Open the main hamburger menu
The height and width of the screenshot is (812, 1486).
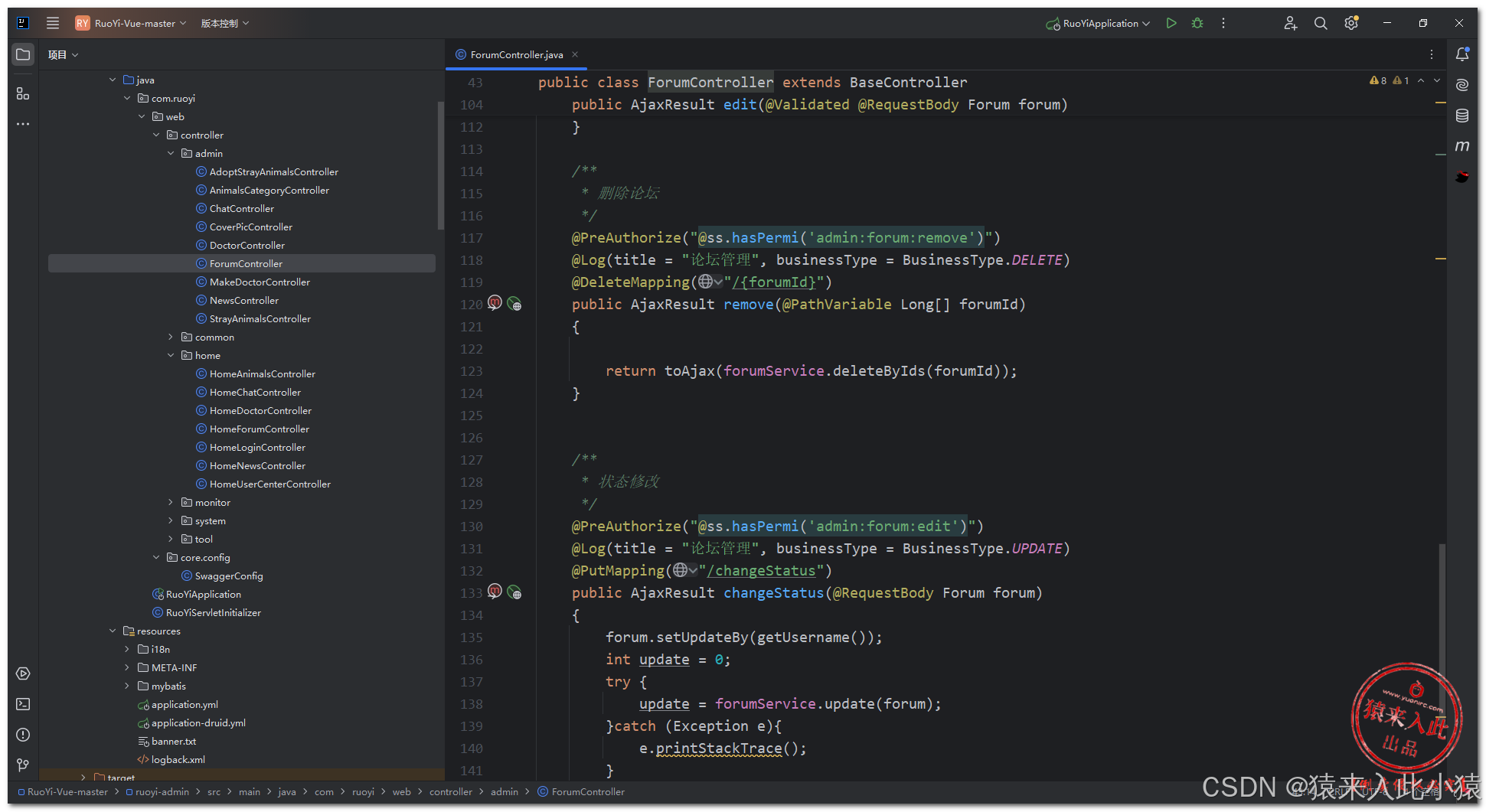(x=53, y=23)
